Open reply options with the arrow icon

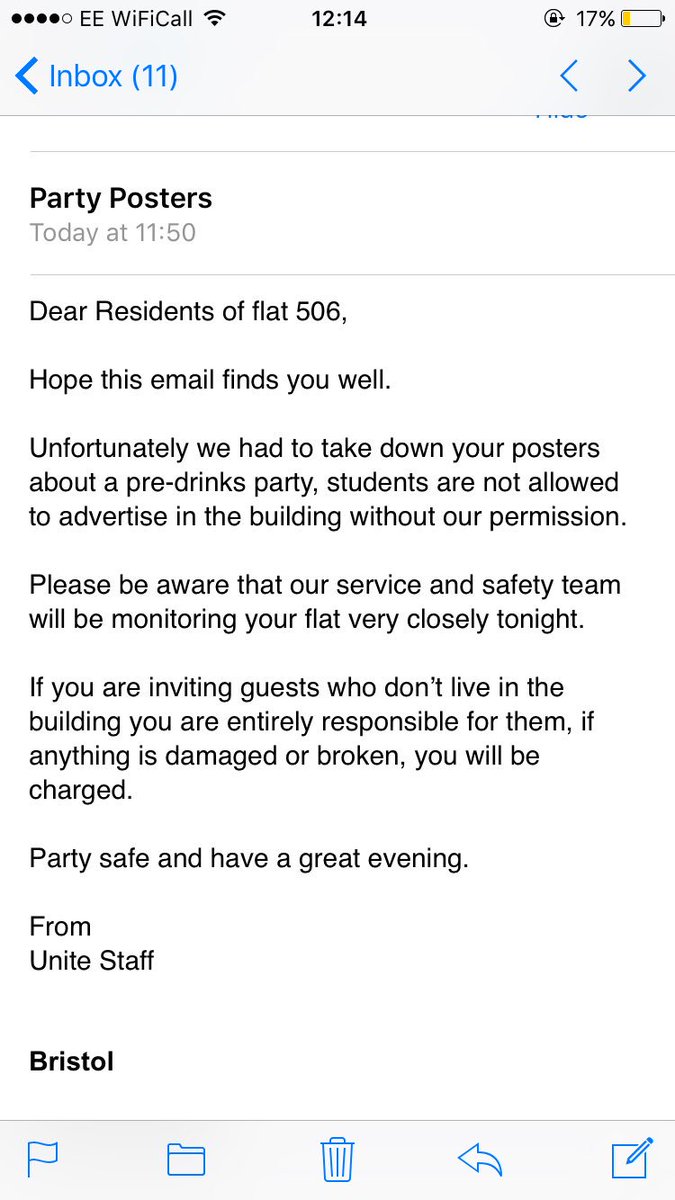point(479,1159)
